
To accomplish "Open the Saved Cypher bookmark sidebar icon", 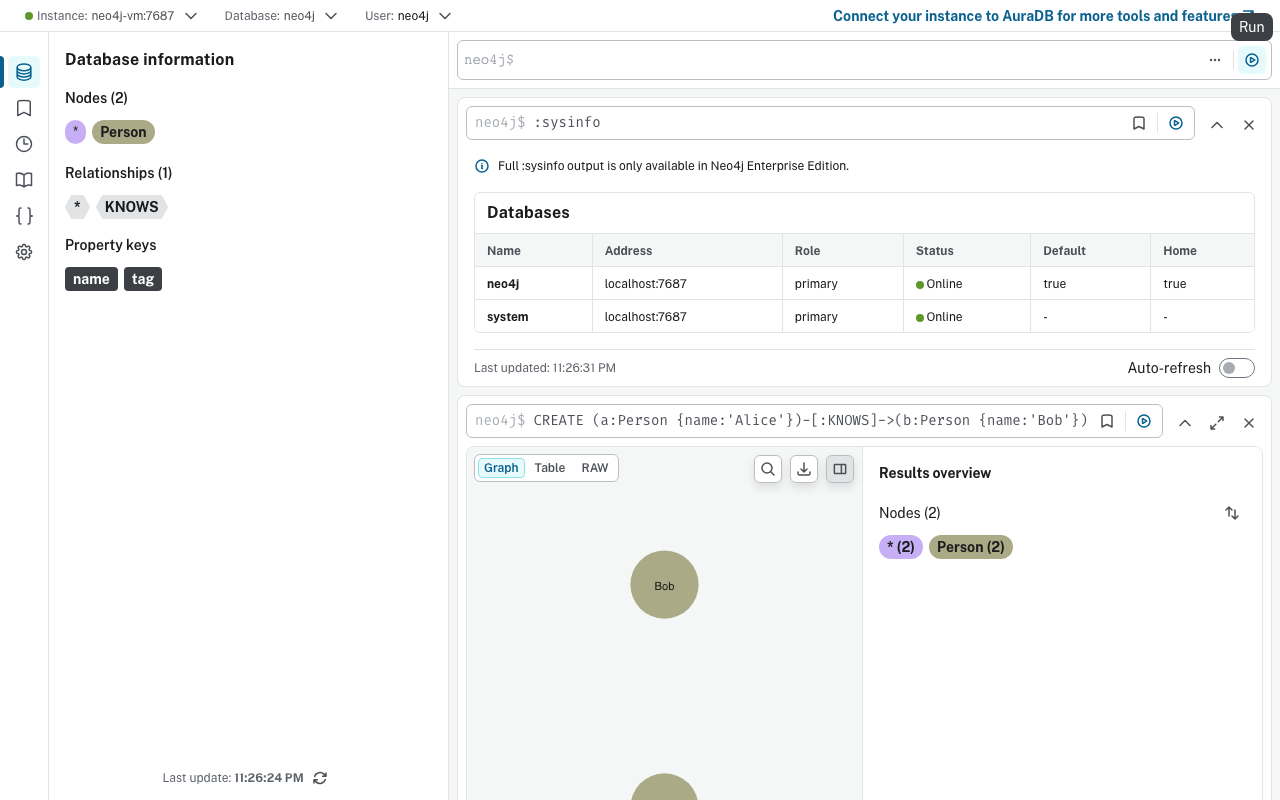I will click(x=24, y=108).
